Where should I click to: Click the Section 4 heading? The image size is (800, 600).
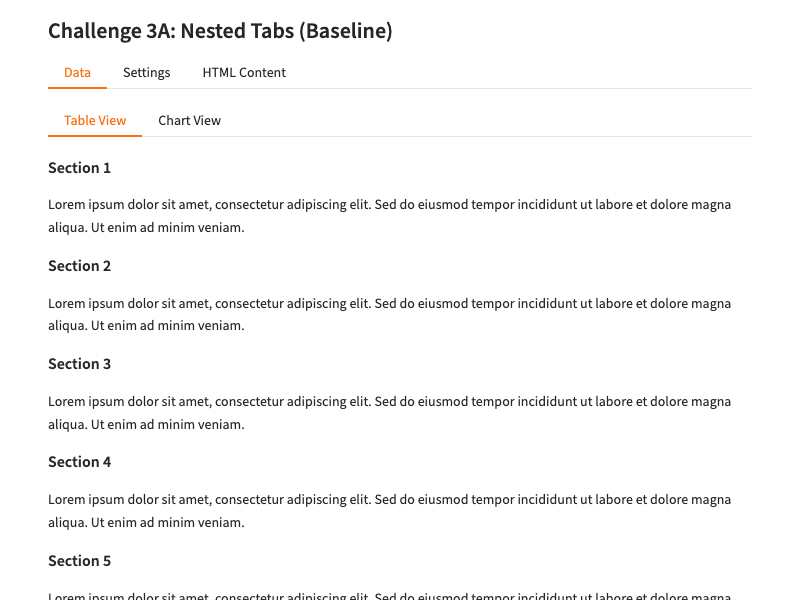pyautogui.click(x=79, y=462)
